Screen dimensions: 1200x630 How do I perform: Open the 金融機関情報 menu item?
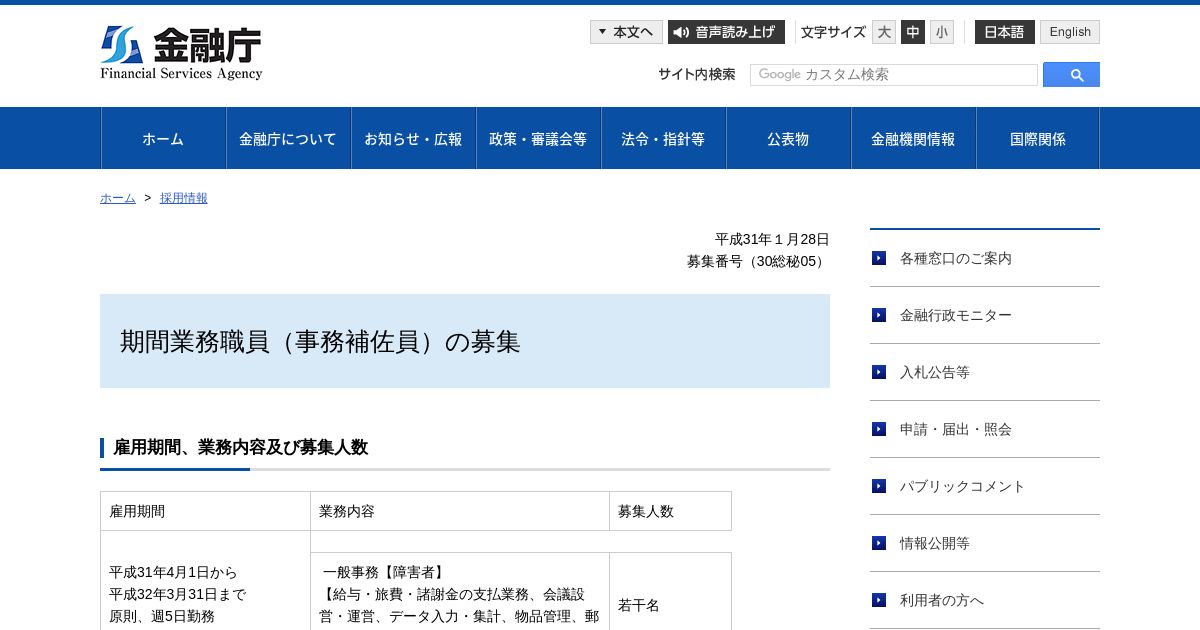click(913, 139)
